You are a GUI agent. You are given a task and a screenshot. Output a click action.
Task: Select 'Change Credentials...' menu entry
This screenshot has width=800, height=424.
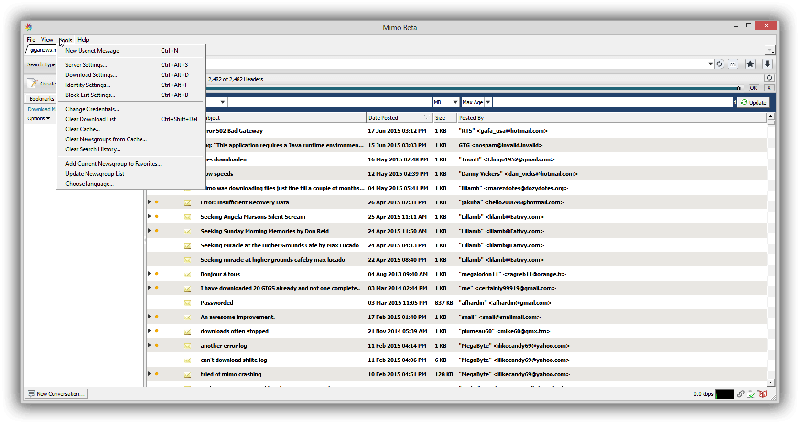[131, 109]
